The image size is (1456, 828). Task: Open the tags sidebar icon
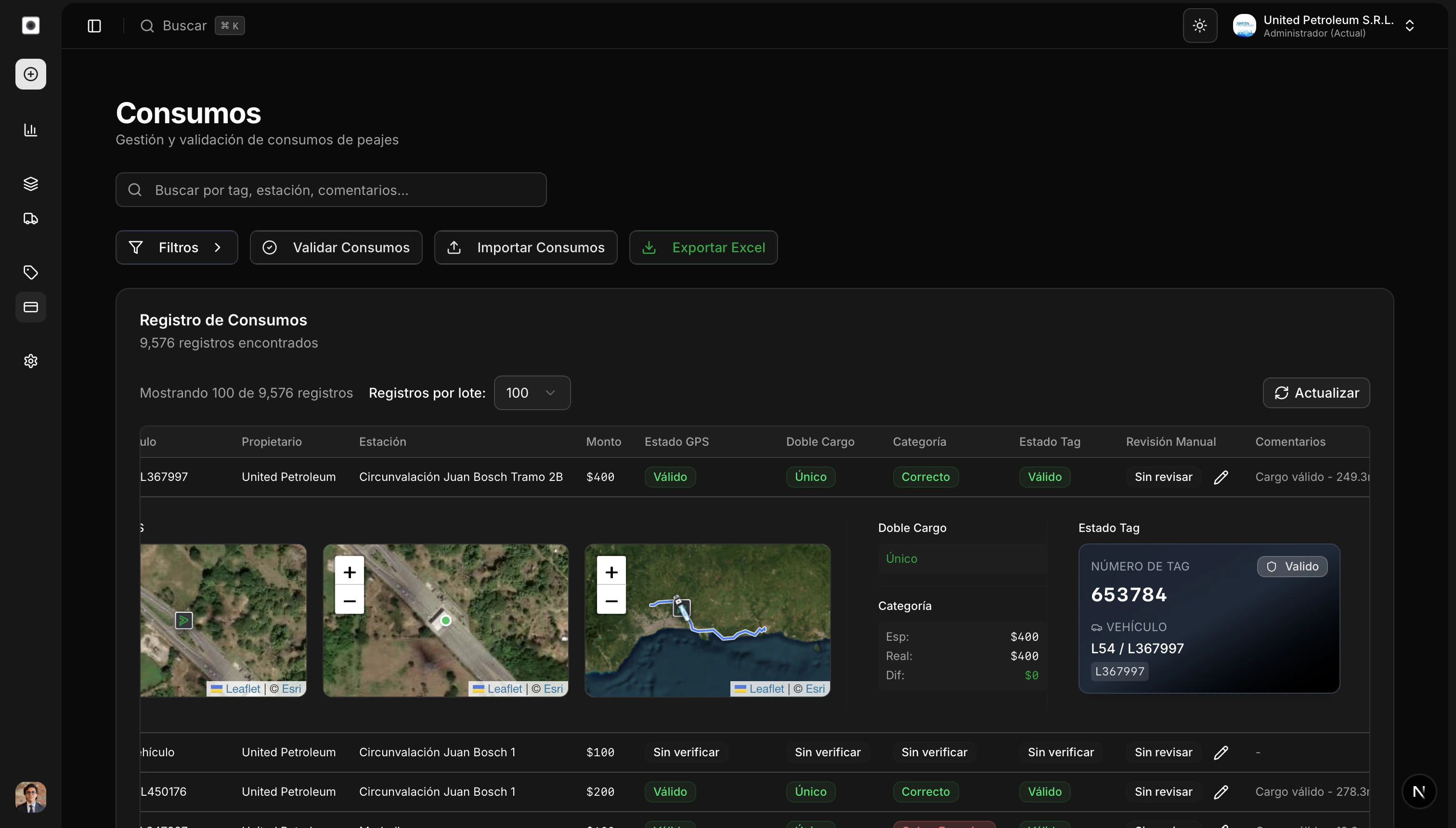pyautogui.click(x=31, y=272)
